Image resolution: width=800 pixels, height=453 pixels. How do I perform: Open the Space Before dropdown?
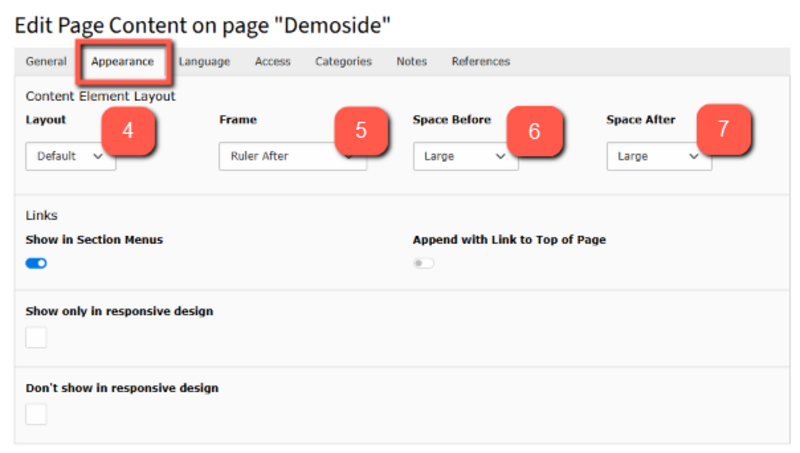pos(465,157)
